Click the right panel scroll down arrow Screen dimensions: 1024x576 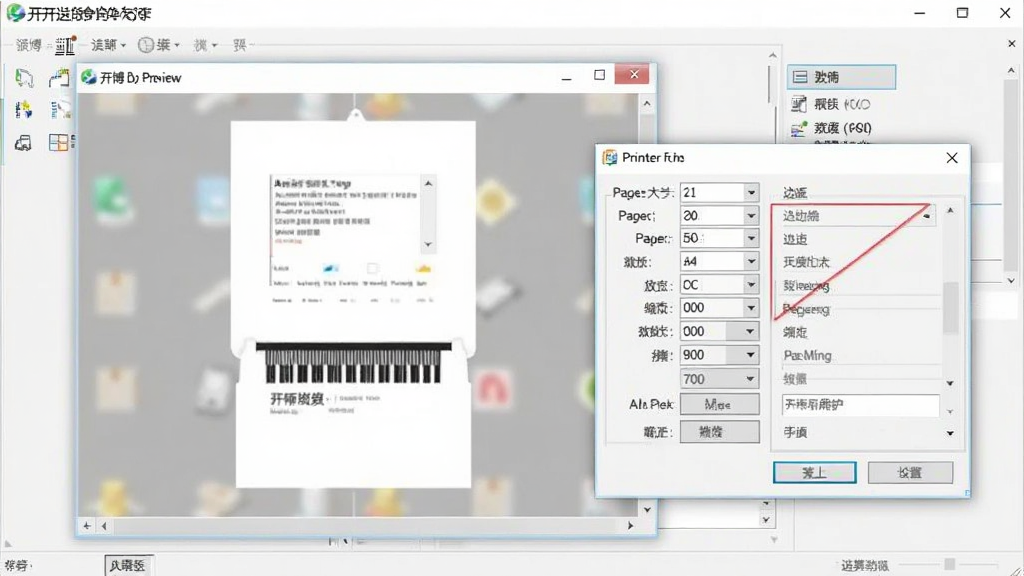(x=1012, y=280)
